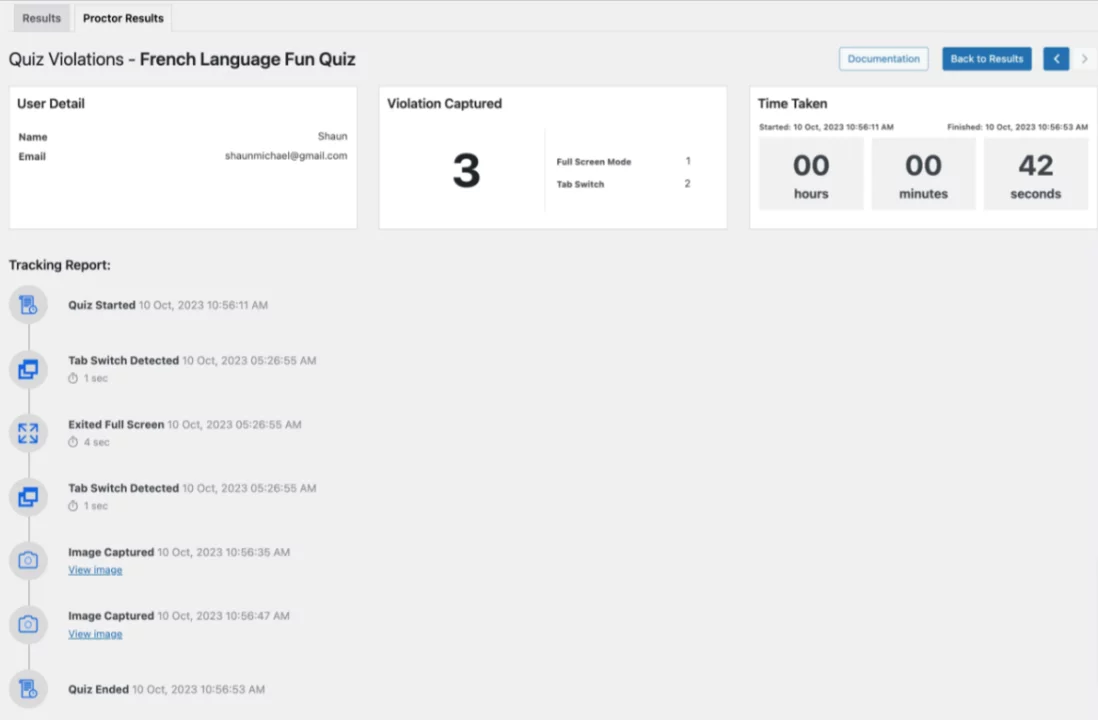Image resolution: width=1098 pixels, height=720 pixels.
Task: Go to next result with right chevron
Action: pyautogui.click(x=1084, y=59)
